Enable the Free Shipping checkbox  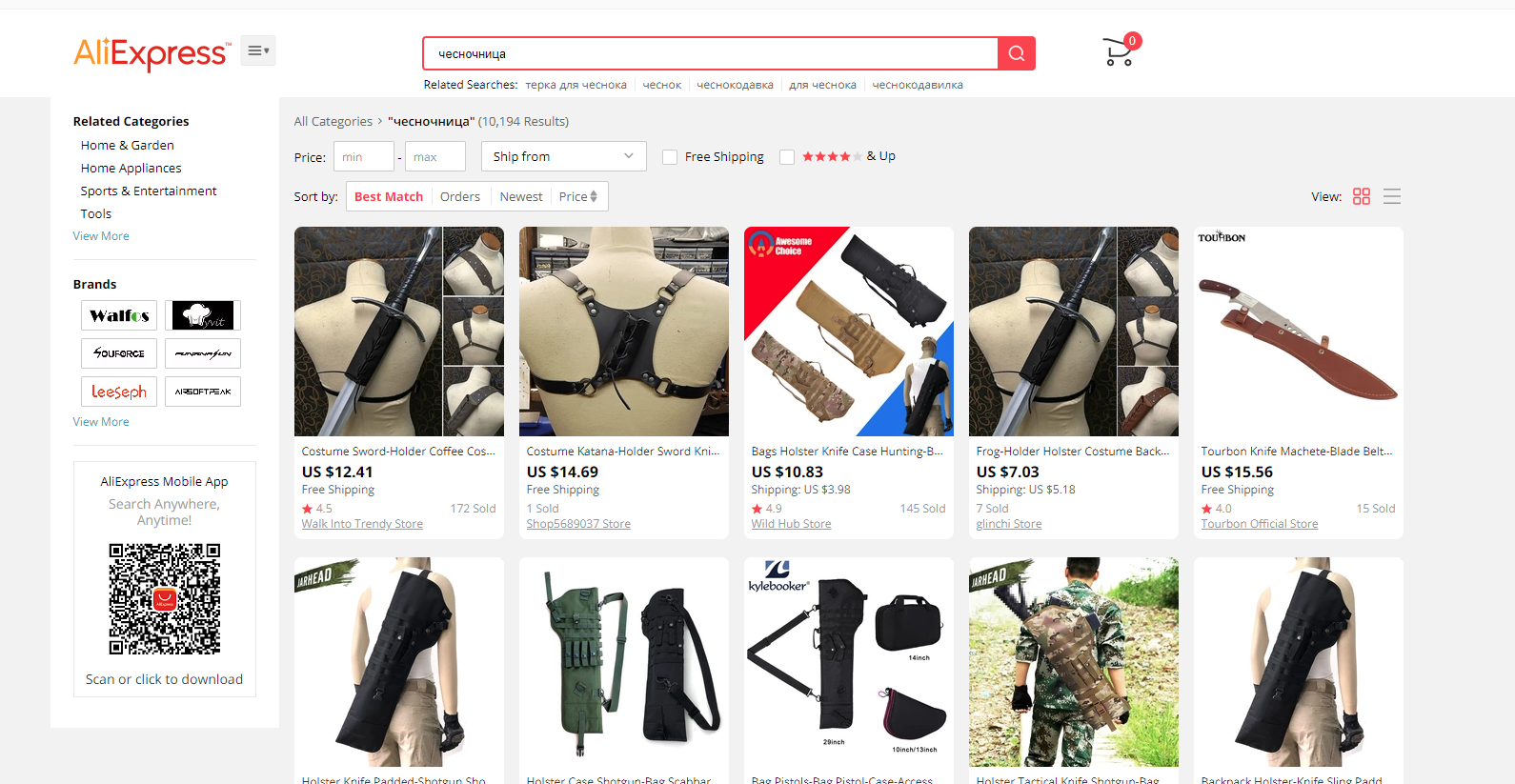click(x=670, y=157)
